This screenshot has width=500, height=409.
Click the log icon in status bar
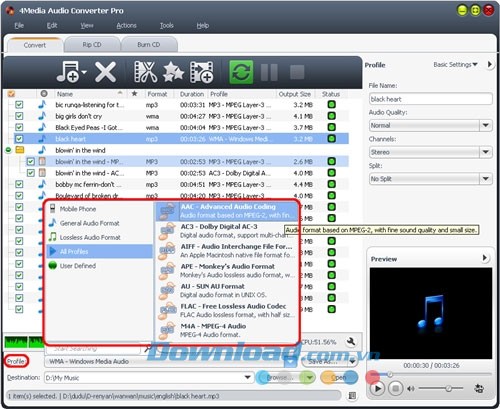point(352,396)
